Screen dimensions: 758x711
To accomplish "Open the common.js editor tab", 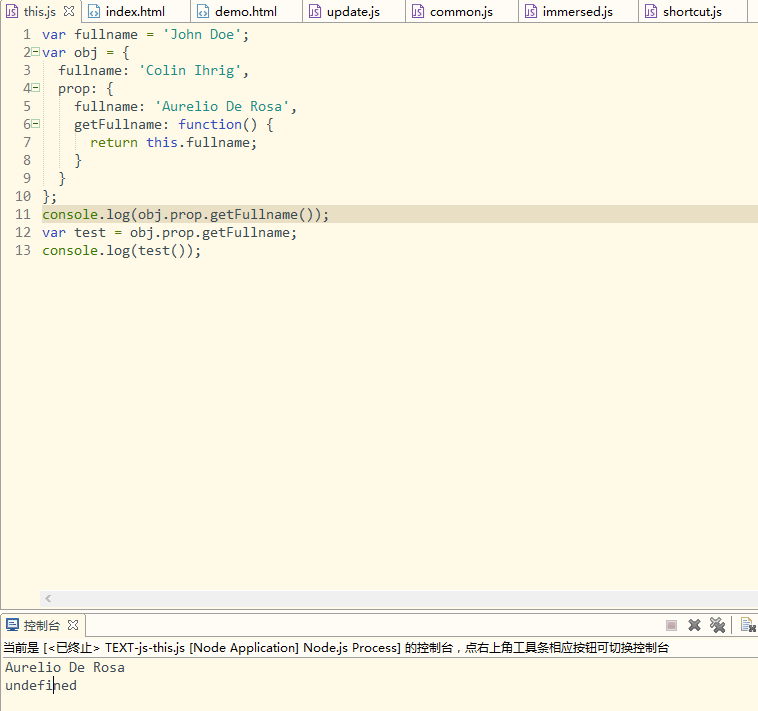I will (461, 12).
